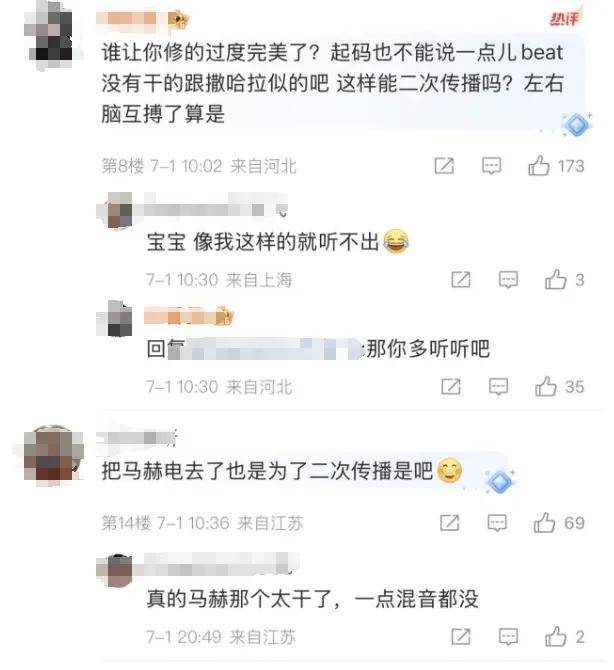This screenshot has width=614, height=670.
Task: Tap the share icon on the 8th floor comment
Action: [444, 165]
